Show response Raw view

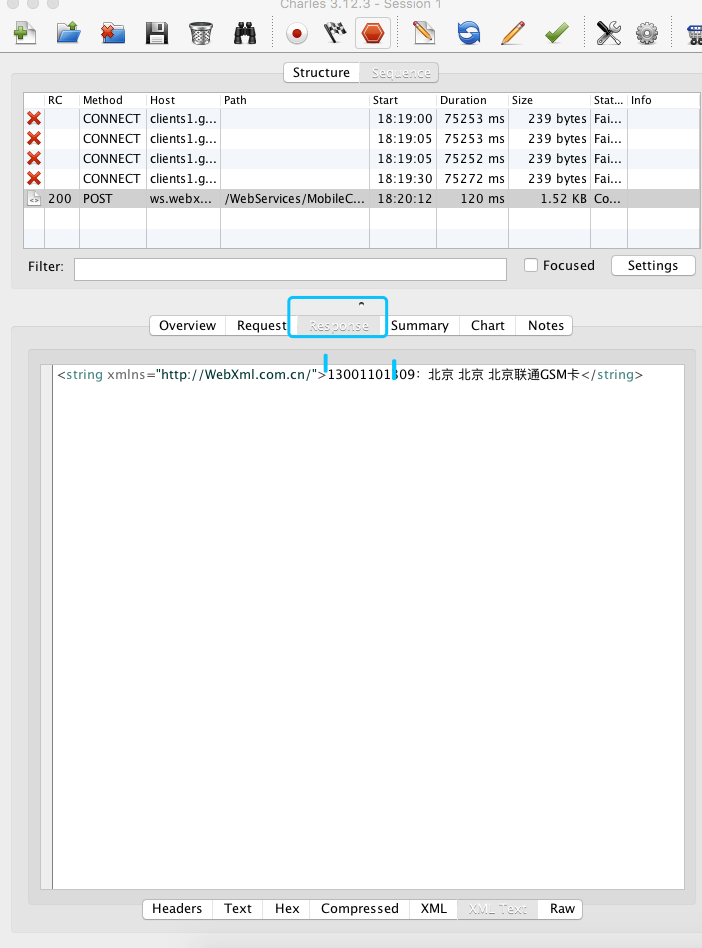(x=562, y=909)
